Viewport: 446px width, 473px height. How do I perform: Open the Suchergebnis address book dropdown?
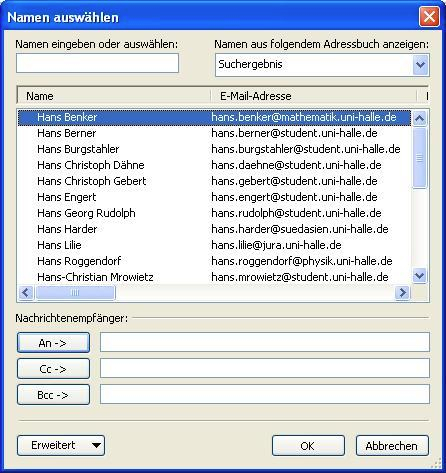[x=420, y=64]
